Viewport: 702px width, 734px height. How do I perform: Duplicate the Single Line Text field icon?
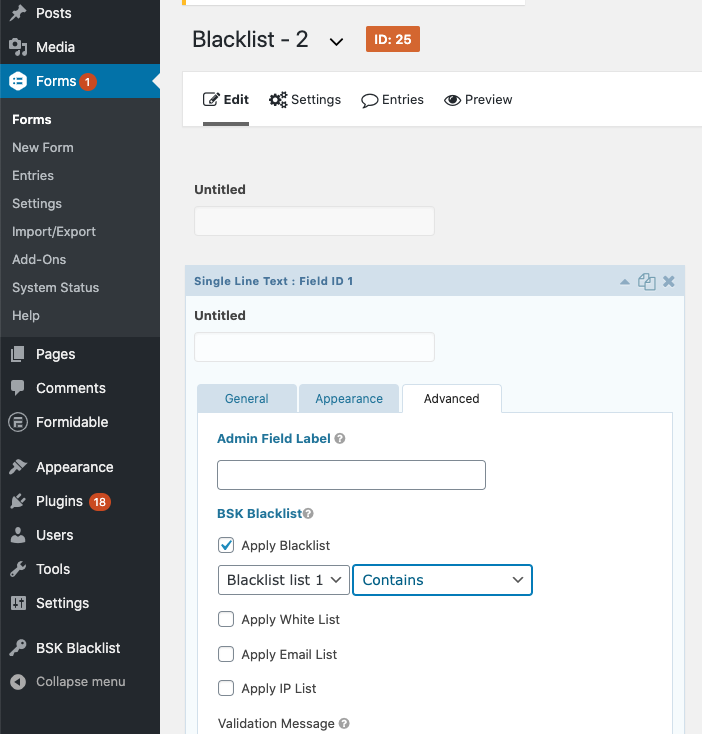(646, 281)
